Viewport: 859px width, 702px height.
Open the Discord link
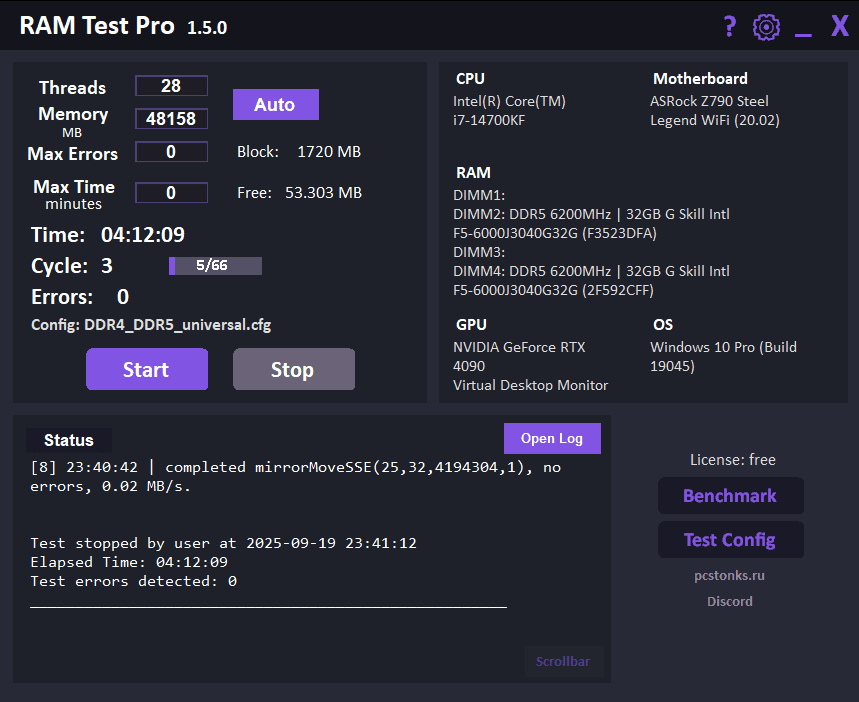pyautogui.click(x=730, y=601)
